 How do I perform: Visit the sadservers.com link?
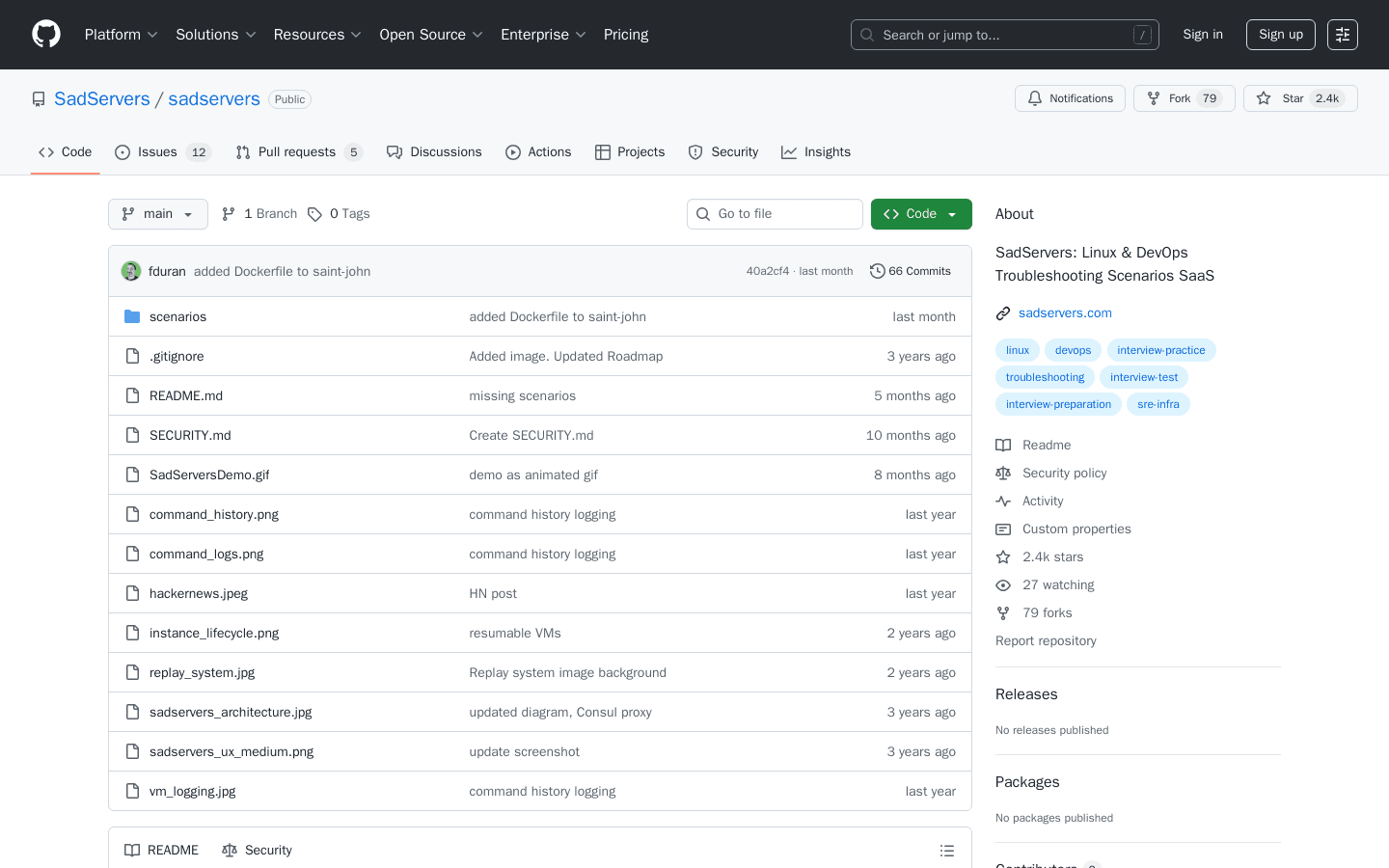[x=1065, y=312]
